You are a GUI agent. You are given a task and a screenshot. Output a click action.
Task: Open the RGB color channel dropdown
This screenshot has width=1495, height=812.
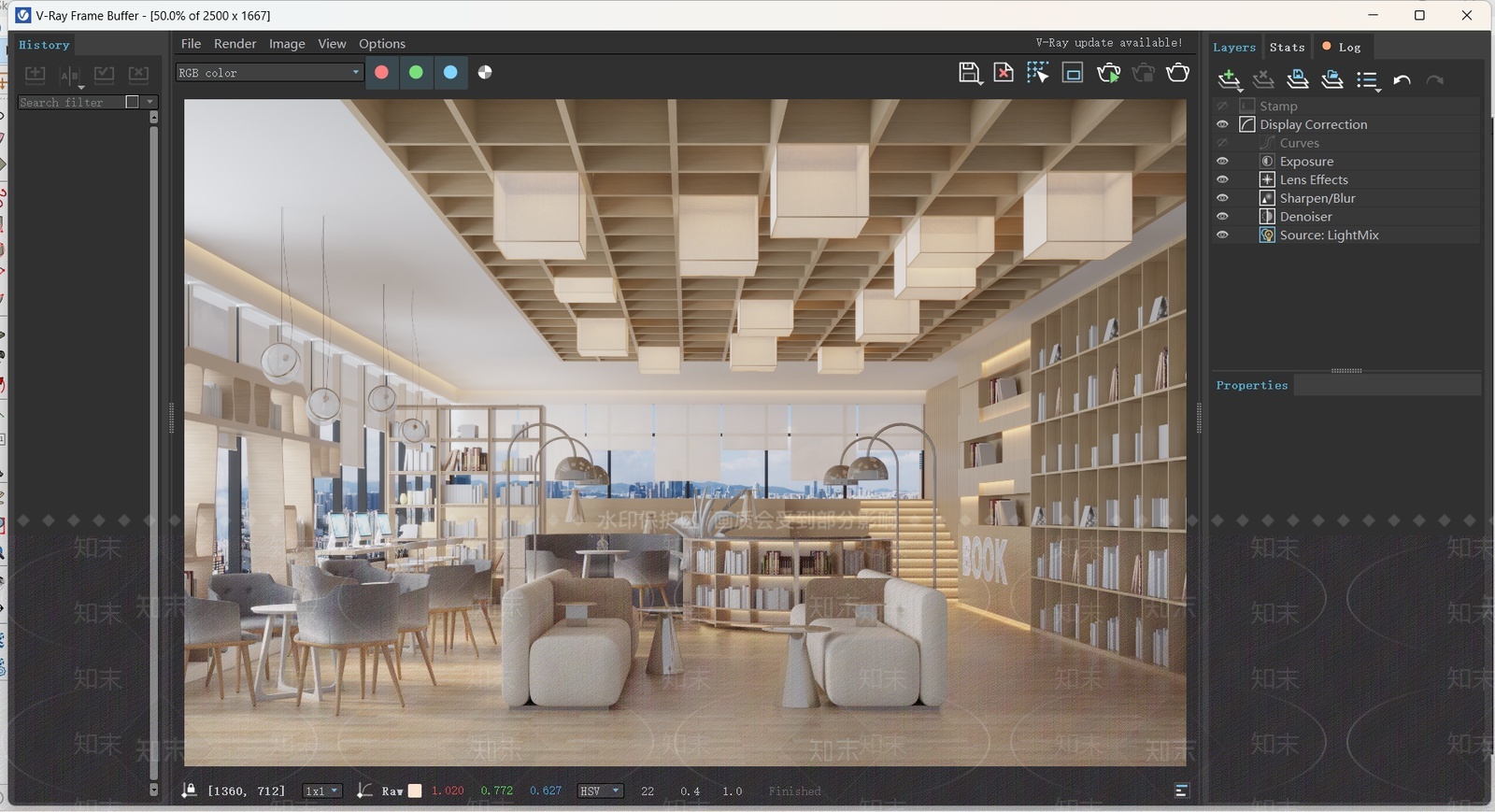pyautogui.click(x=269, y=72)
